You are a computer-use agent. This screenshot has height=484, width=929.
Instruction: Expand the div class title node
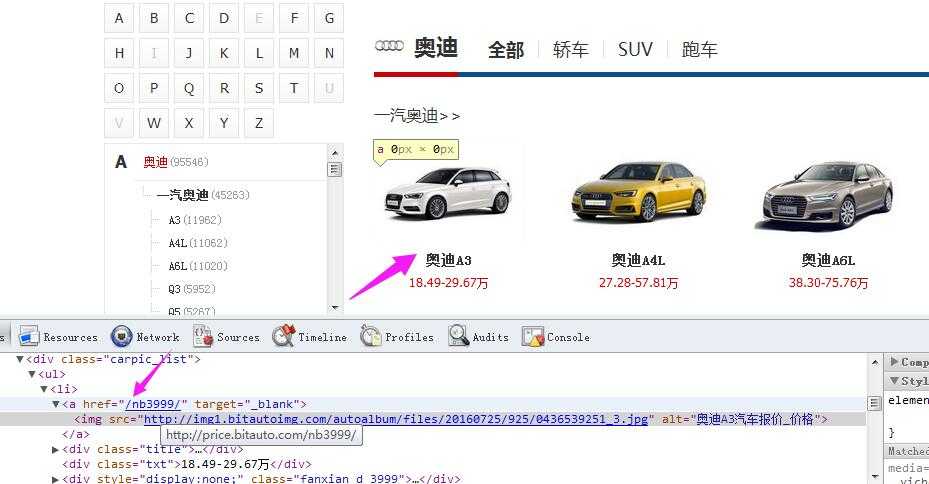click(56, 450)
